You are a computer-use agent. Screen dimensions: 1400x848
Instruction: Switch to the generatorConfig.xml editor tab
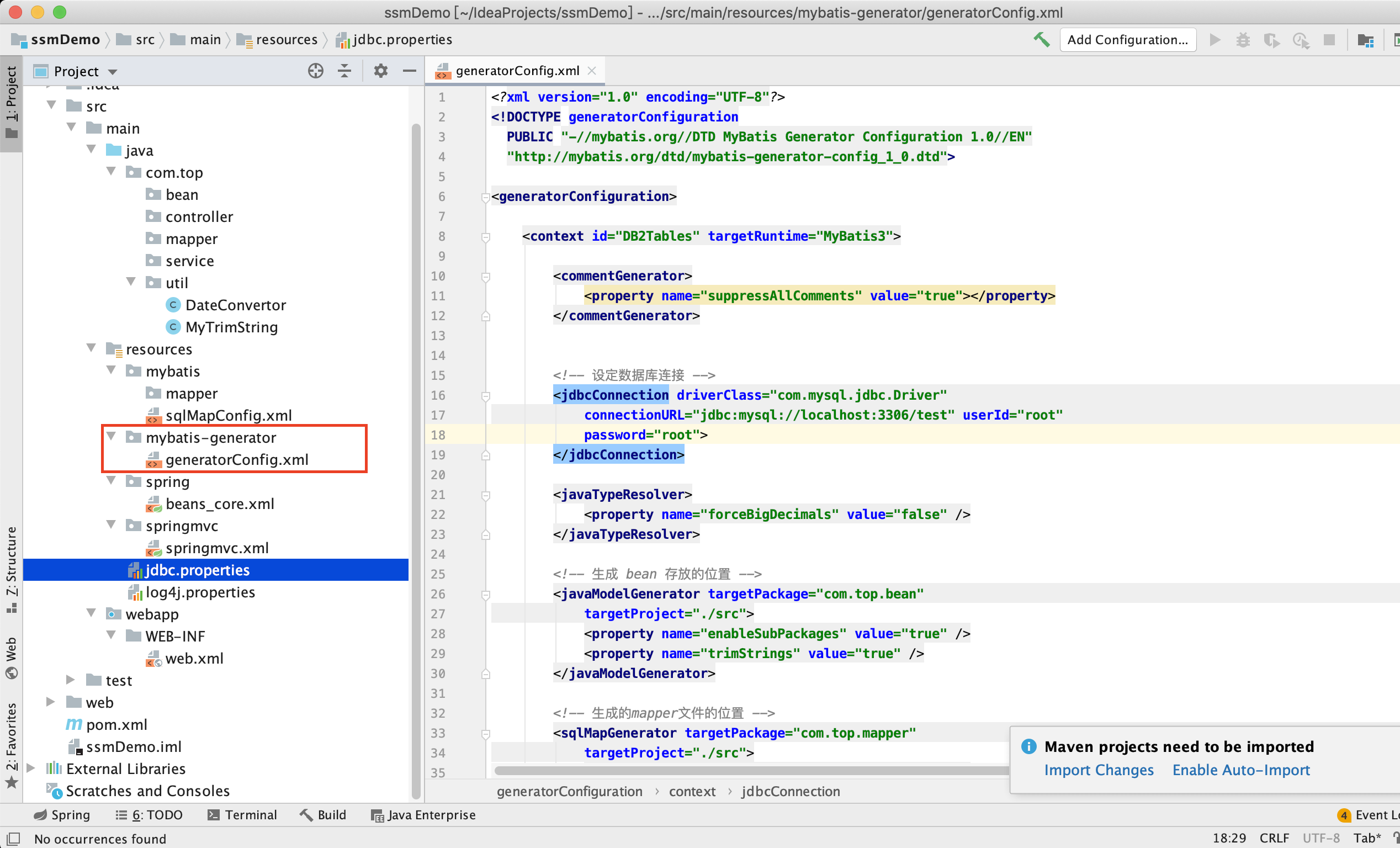tap(517, 71)
